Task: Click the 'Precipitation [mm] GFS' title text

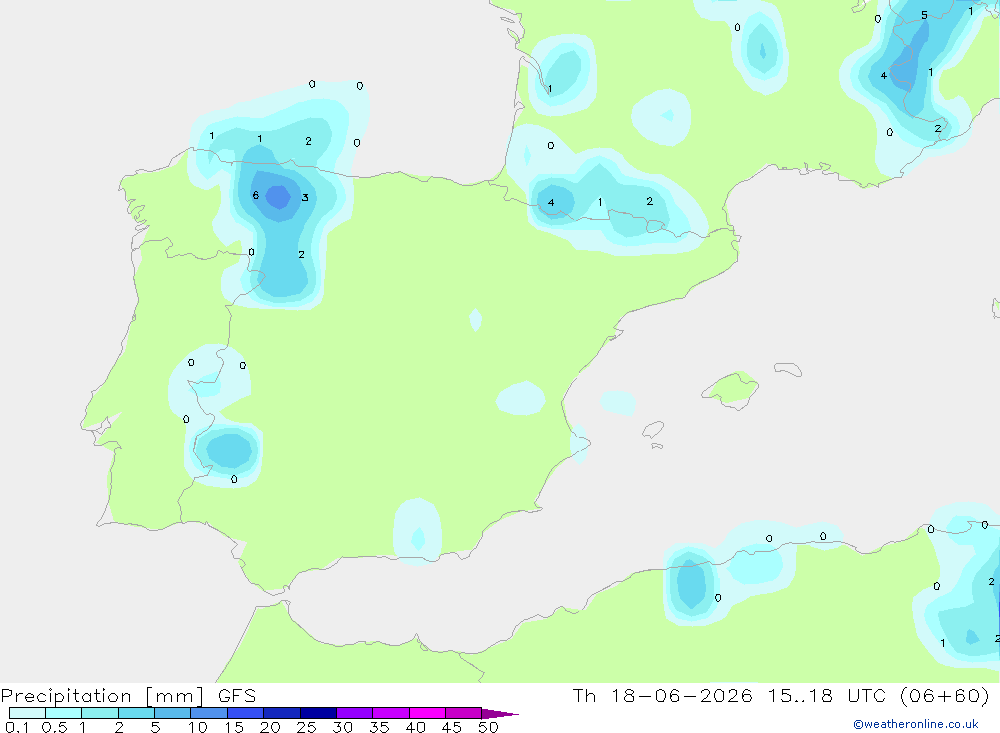Action: [x=128, y=696]
